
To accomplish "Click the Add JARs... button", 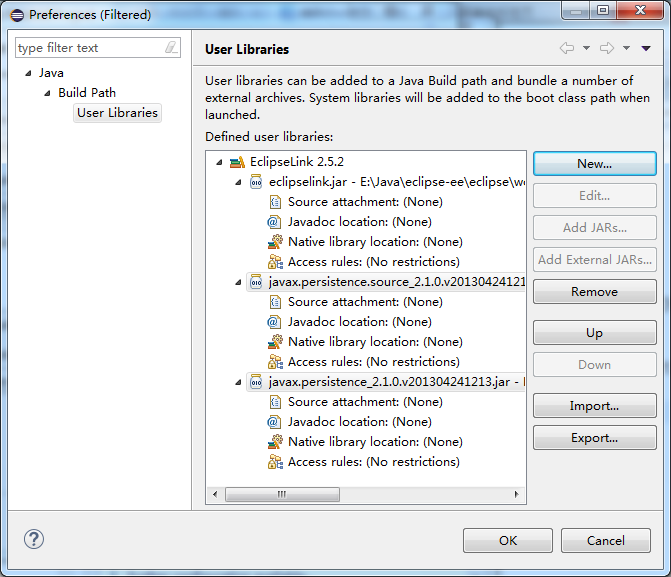I will click(594, 227).
